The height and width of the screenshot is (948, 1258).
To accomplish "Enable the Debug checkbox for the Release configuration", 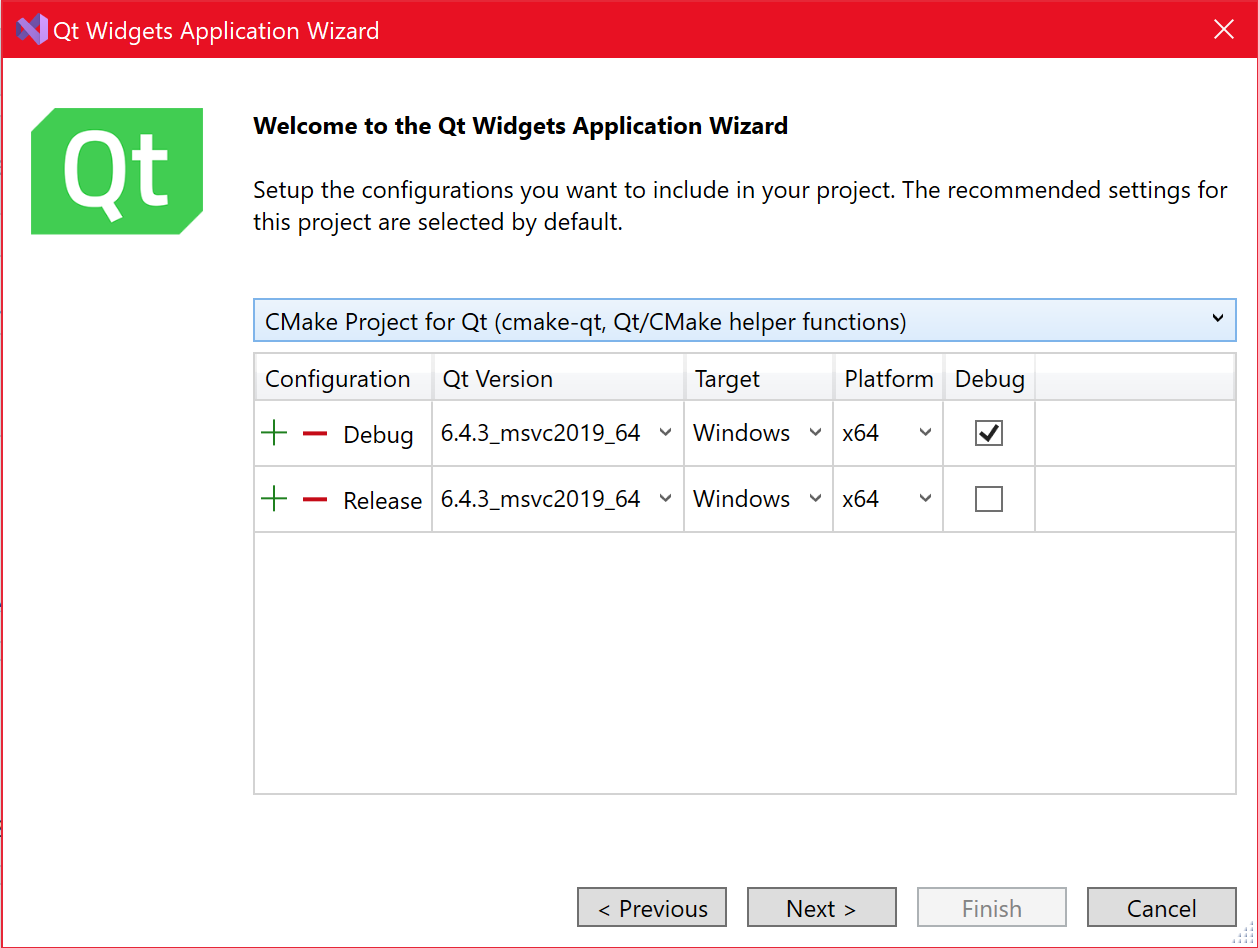I will (x=988, y=499).
